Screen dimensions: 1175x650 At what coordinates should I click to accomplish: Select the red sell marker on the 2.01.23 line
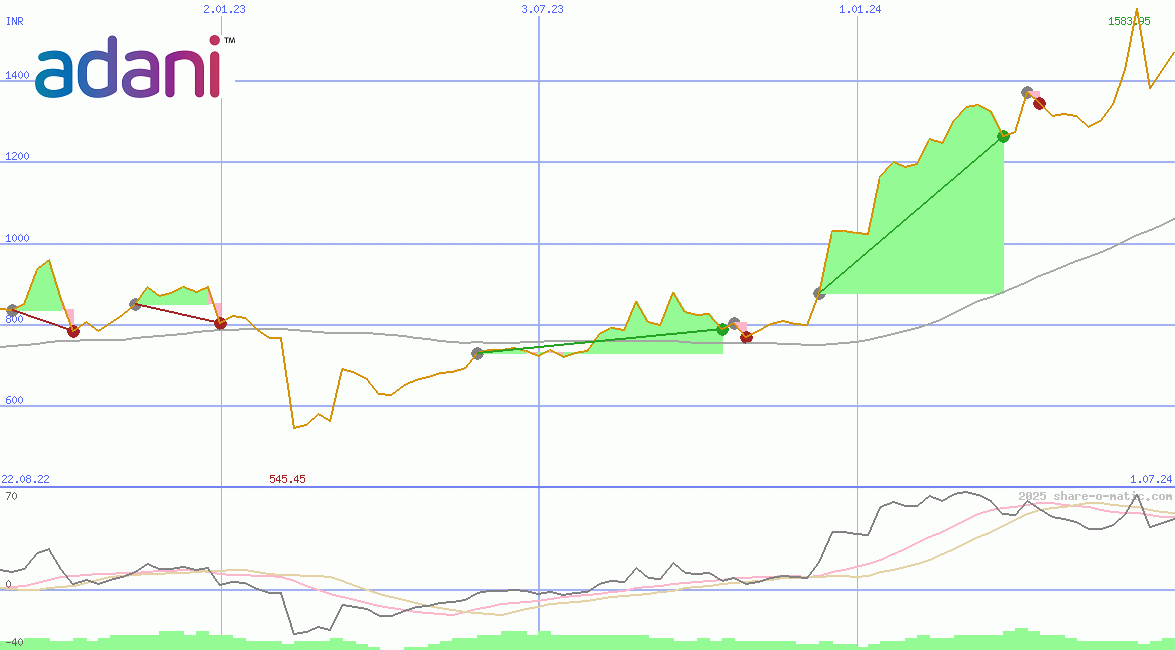pyautogui.click(x=220, y=323)
